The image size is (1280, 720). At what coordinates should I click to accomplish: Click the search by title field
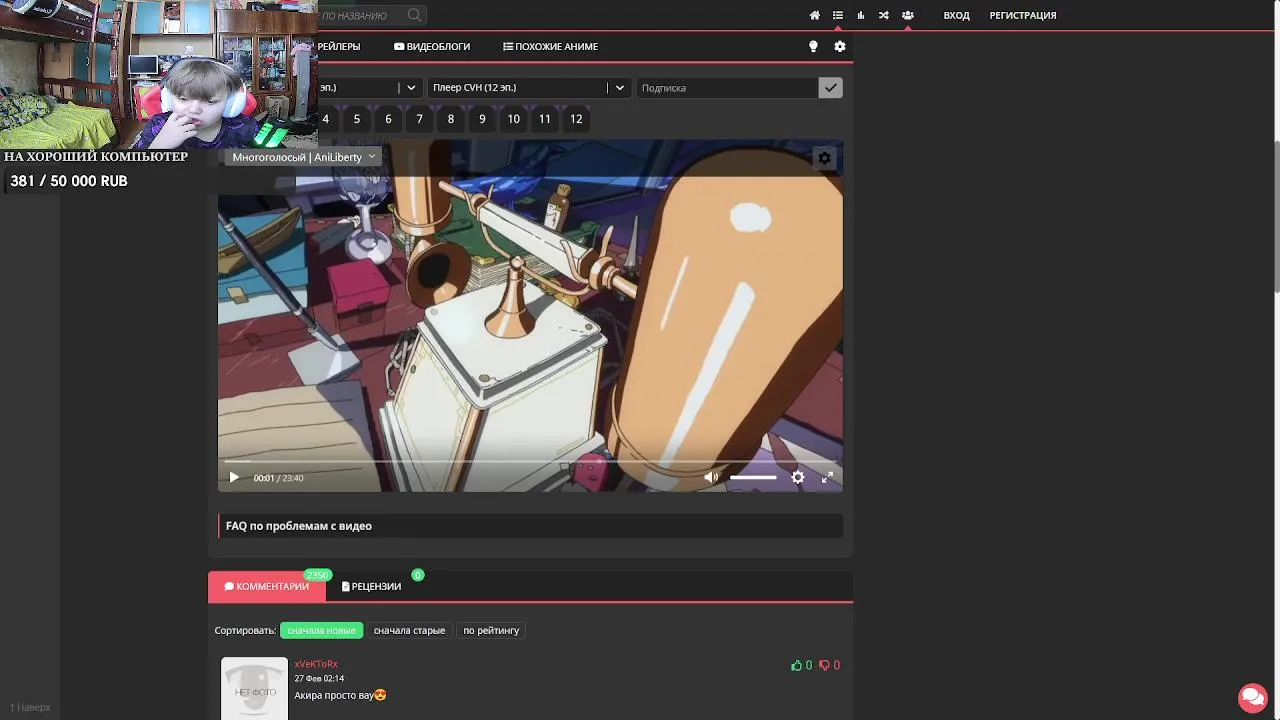coord(362,15)
